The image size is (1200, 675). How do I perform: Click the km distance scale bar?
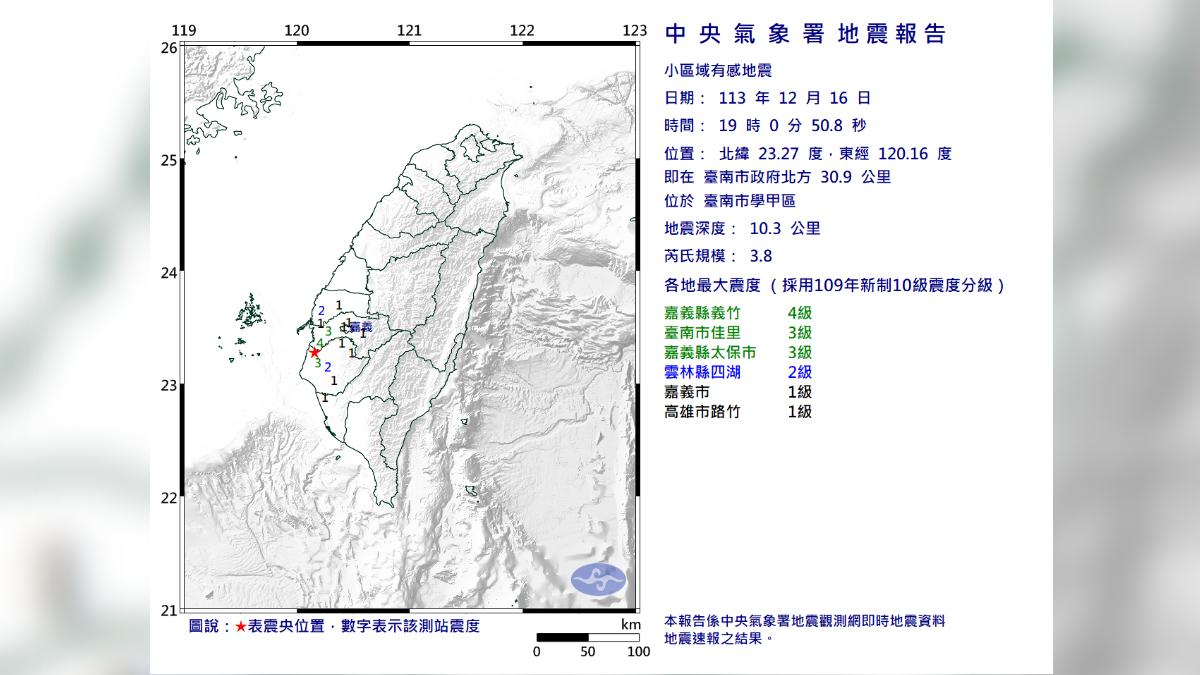click(x=587, y=637)
